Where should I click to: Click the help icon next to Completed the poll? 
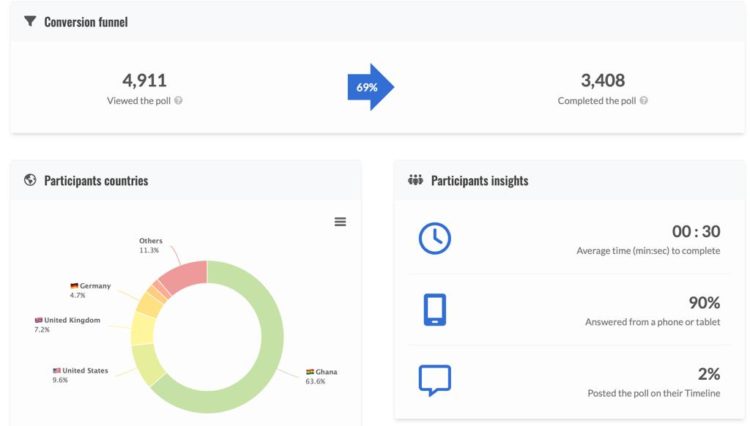pyautogui.click(x=644, y=101)
